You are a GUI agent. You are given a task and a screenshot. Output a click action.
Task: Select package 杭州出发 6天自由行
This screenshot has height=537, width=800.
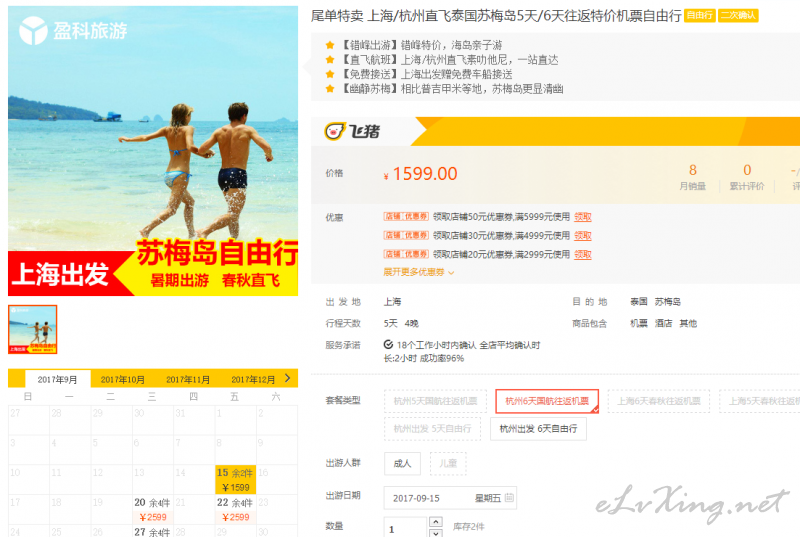click(x=538, y=429)
